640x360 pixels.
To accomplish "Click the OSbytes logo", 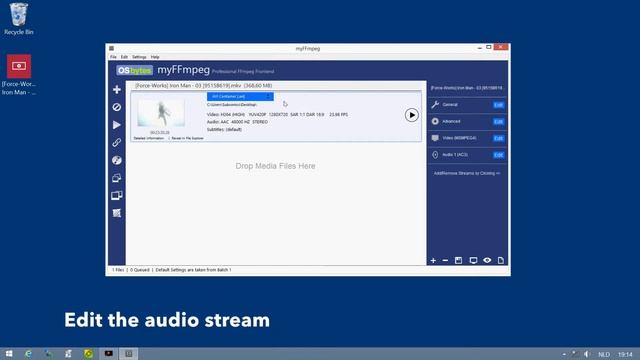I will 134,71.
